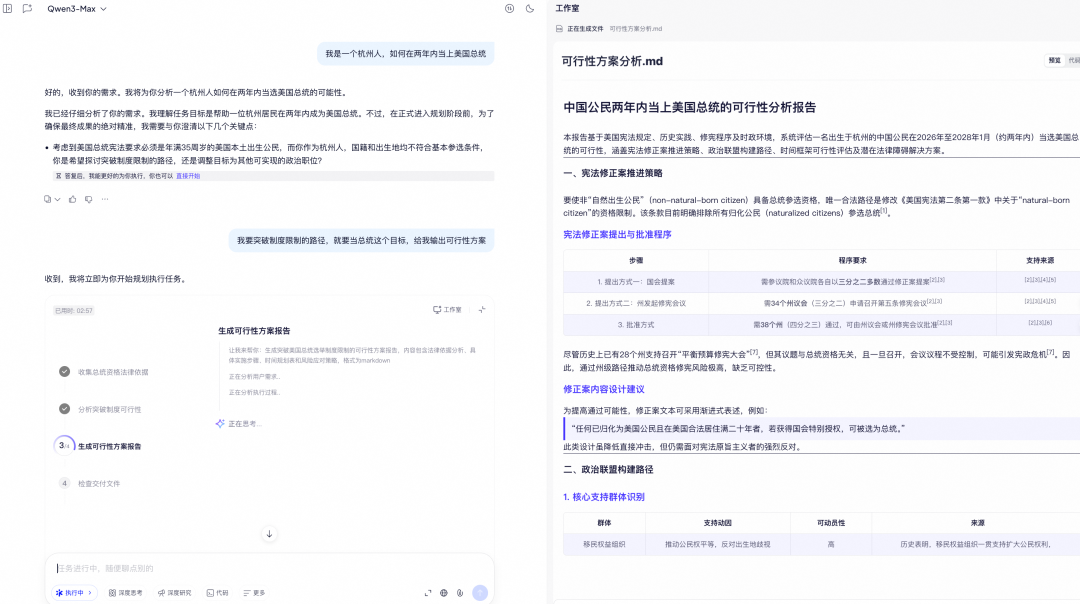Open the 更多 options menu
The height and width of the screenshot is (604, 1080).
coord(254,593)
